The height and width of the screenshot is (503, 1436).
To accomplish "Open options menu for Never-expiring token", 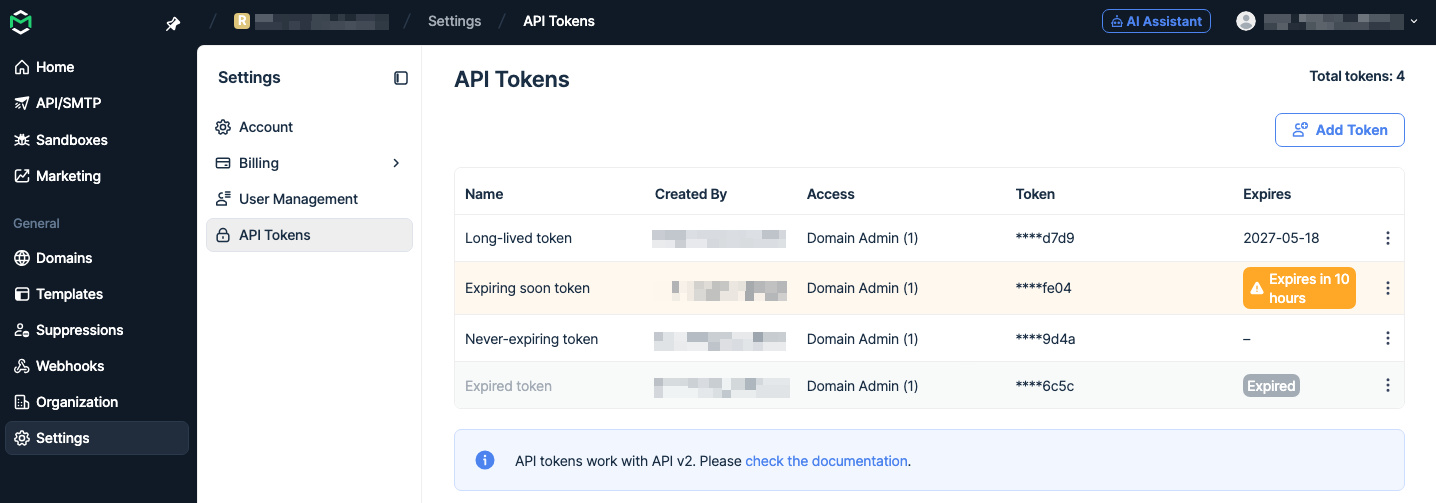I will coord(1387,339).
